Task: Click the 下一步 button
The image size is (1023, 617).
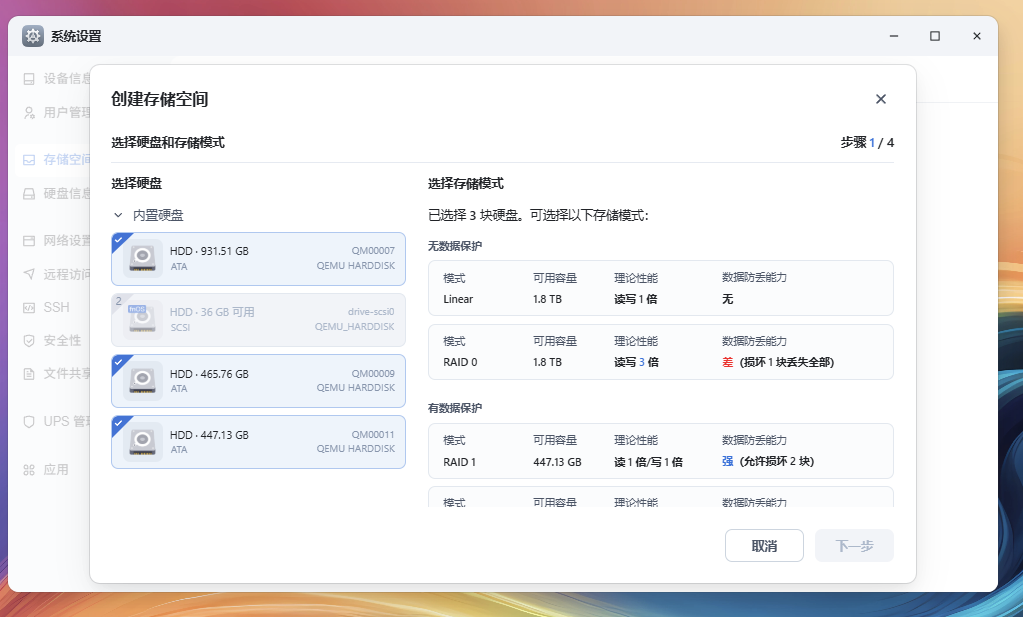Action: point(854,546)
